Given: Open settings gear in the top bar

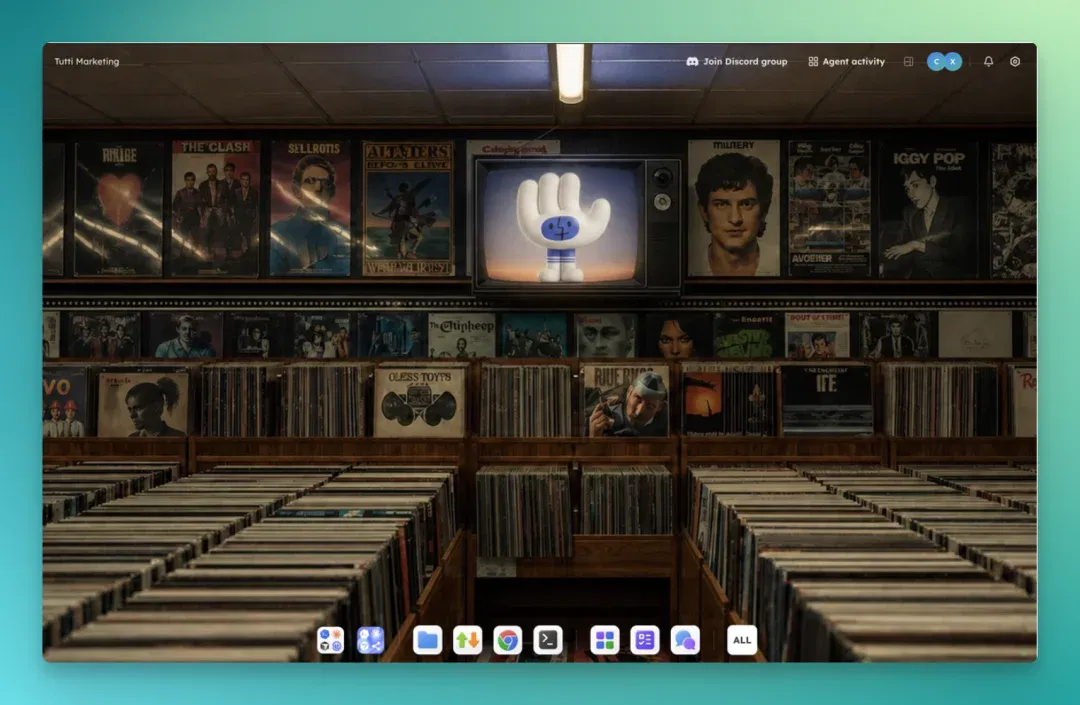Looking at the screenshot, I should (x=1015, y=61).
